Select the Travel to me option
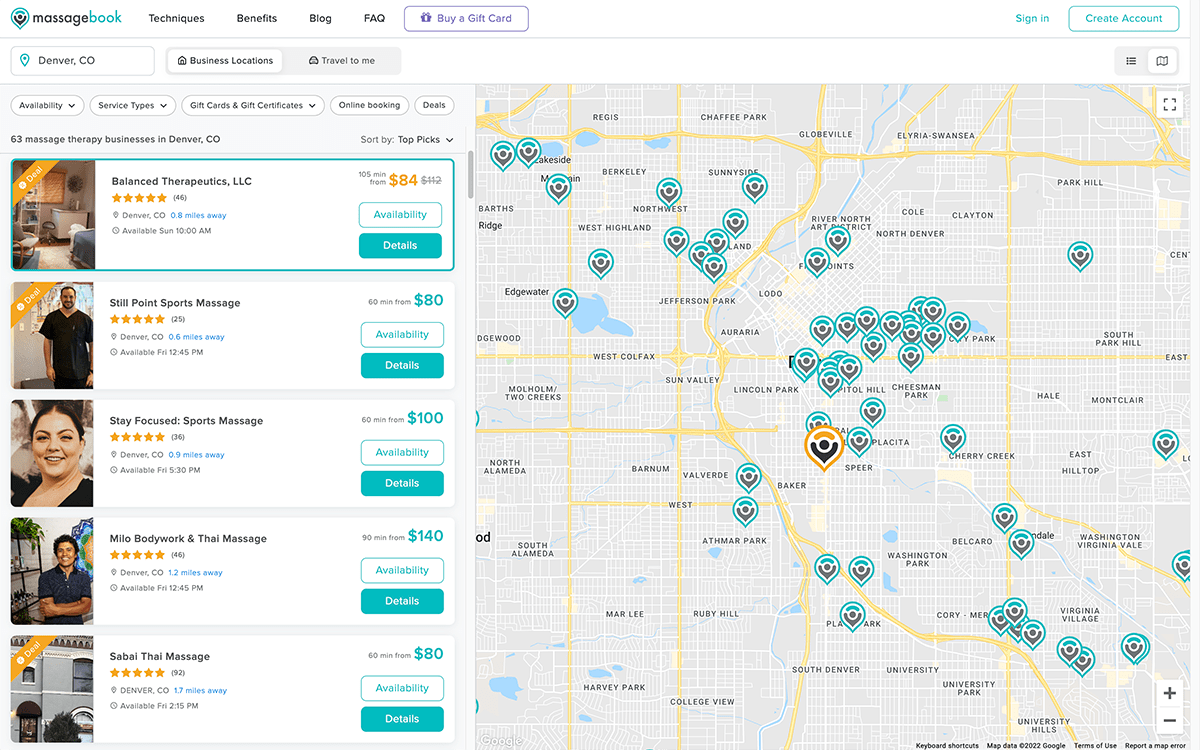The image size is (1200, 750). click(342, 61)
